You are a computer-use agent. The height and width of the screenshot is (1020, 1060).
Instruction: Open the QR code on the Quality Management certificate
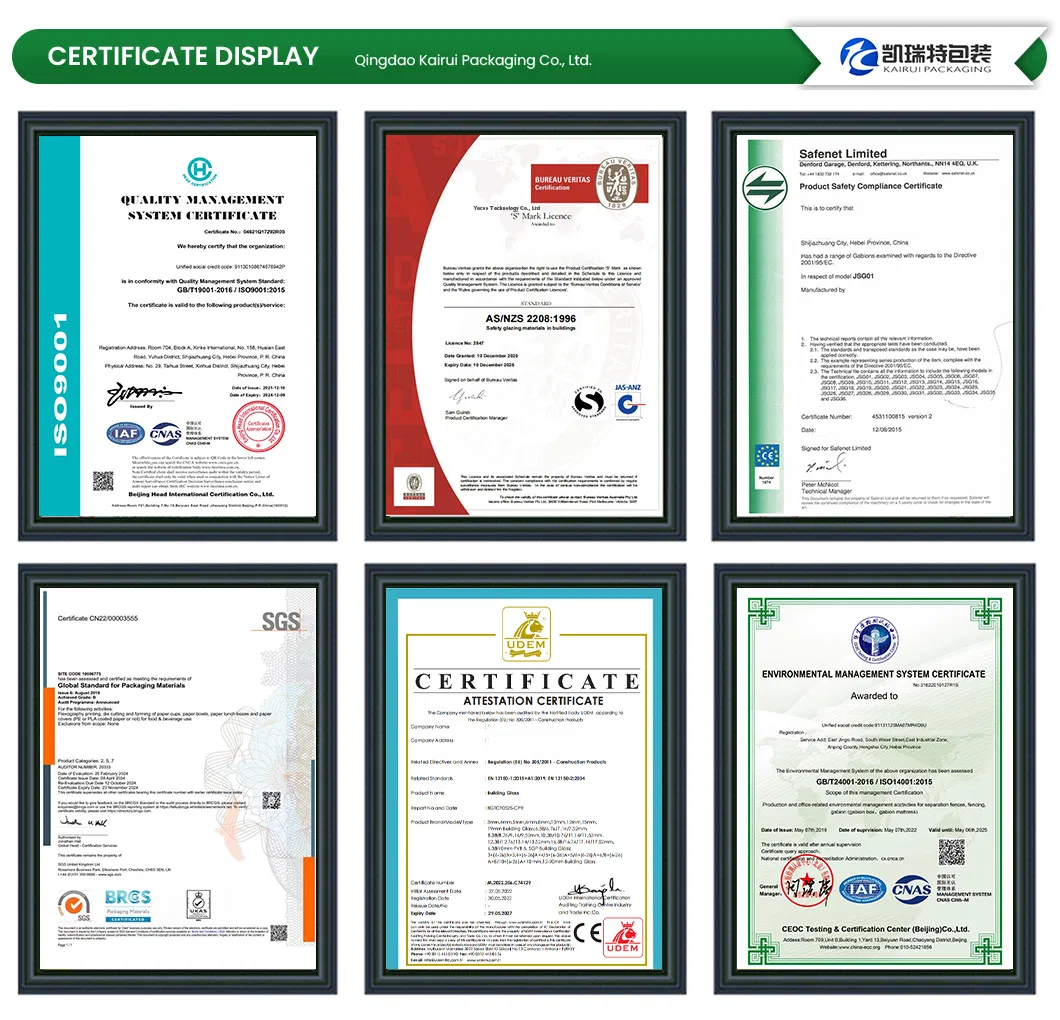pyautogui.click(x=103, y=481)
